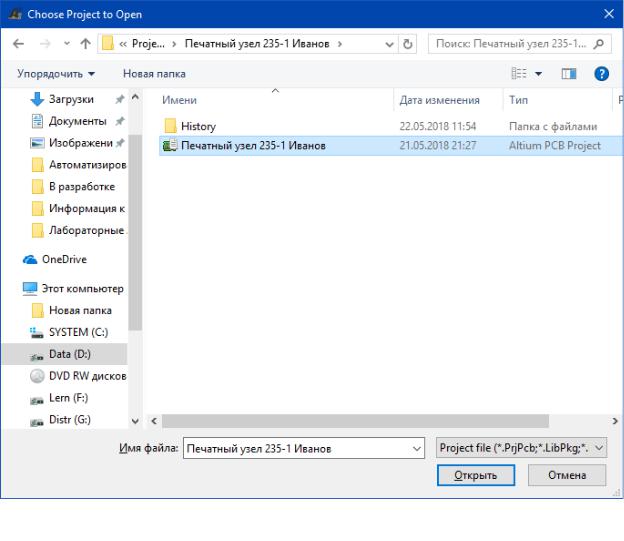624x541 pixels.
Task: Expand chevron after Печатный узел breadcrumb
Action: point(339,44)
